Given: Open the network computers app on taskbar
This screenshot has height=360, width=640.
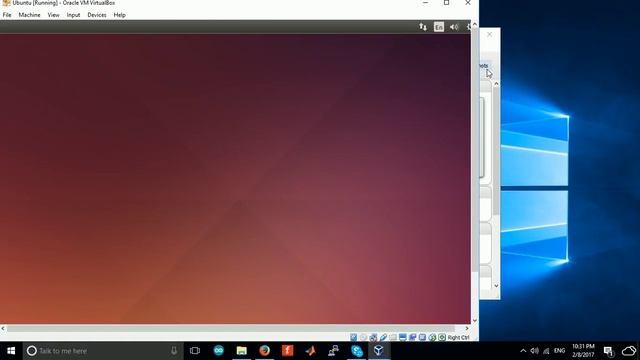Looking at the screenshot, I should [333, 351].
